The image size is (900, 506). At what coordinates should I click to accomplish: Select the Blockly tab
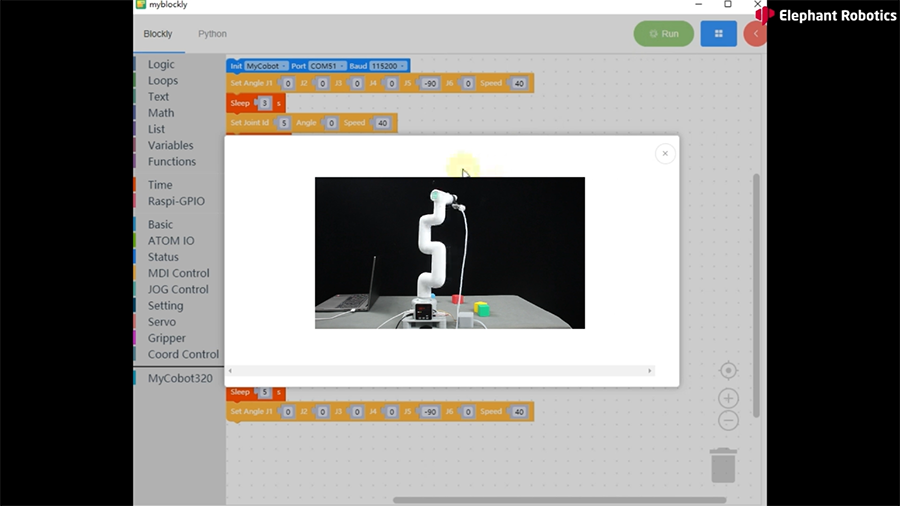point(158,34)
